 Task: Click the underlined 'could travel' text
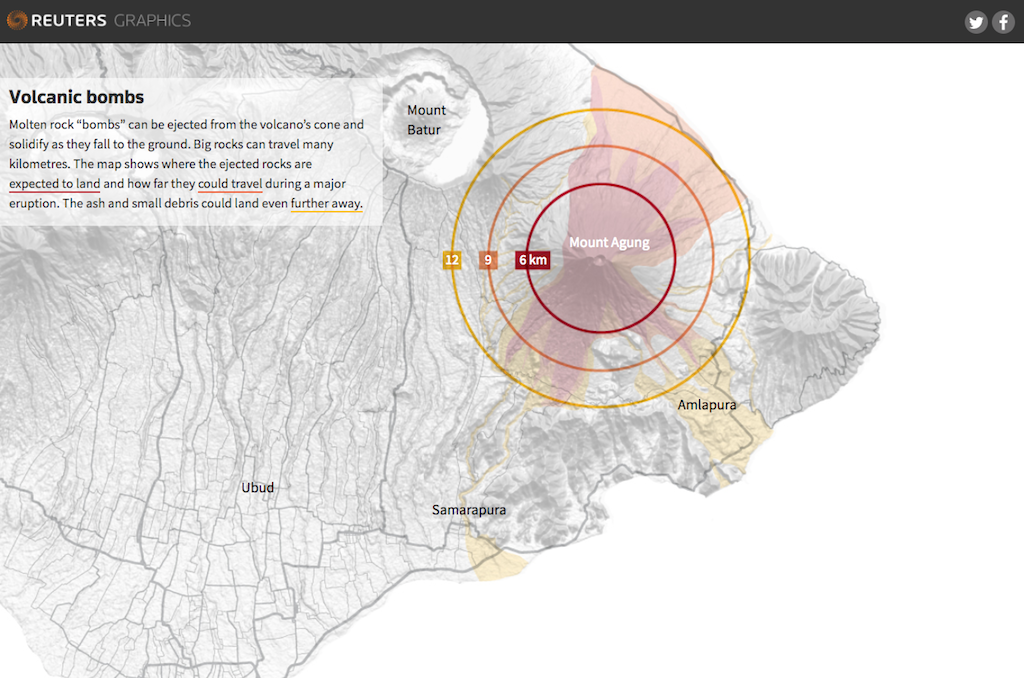230,184
